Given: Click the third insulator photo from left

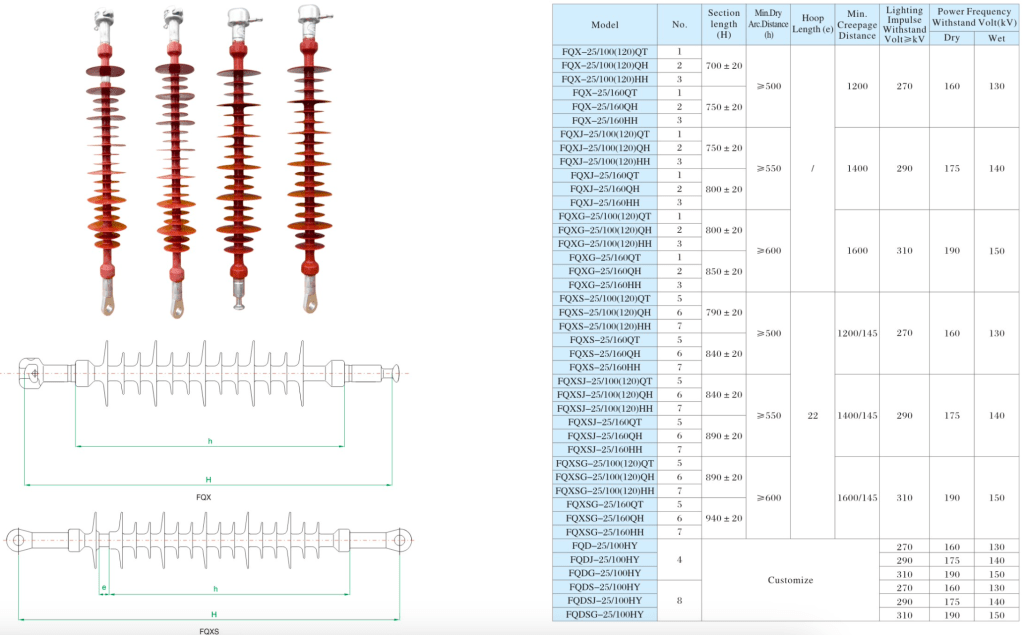Looking at the screenshot, I should pos(238,160).
